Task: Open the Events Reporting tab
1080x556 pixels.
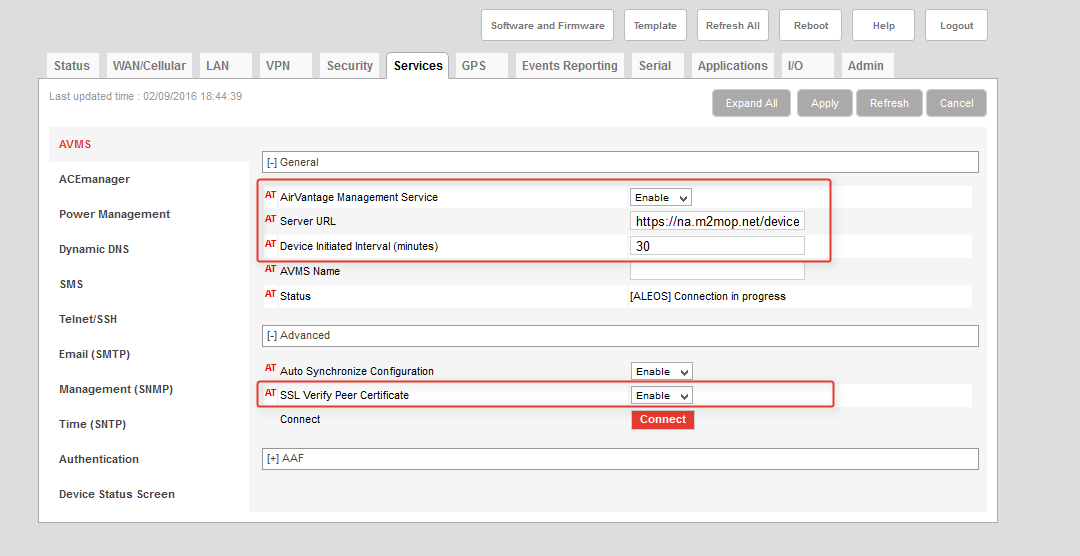Action: coord(569,66)
